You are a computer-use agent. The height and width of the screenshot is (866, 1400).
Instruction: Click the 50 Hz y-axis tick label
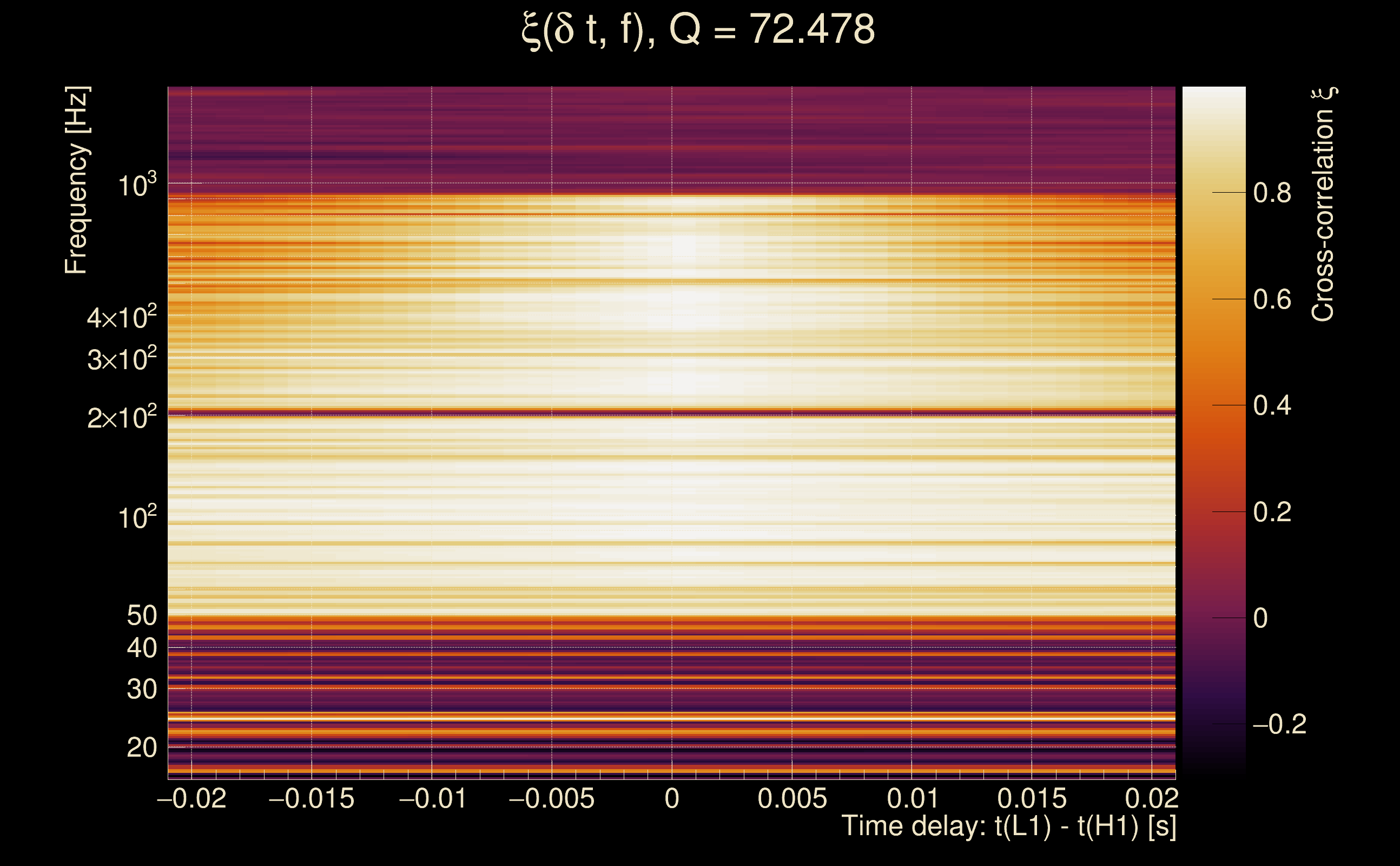click(x=141, y=616)
